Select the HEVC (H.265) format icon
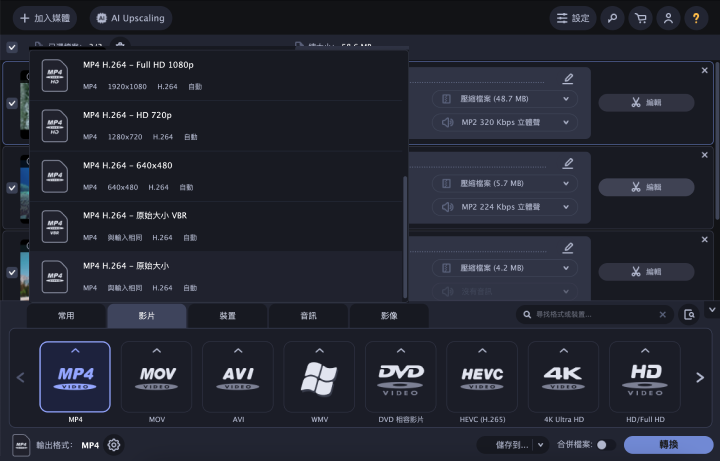This screenshot has height=461, width=720. [x=482, y=377]
